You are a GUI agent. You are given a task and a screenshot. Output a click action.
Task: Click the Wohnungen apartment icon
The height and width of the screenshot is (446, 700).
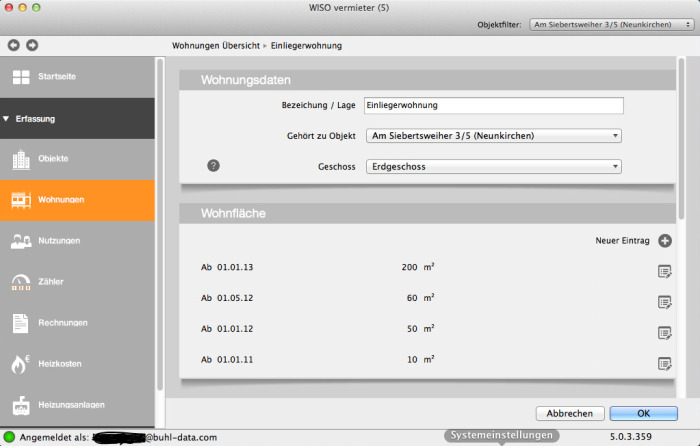pos(21,200)
